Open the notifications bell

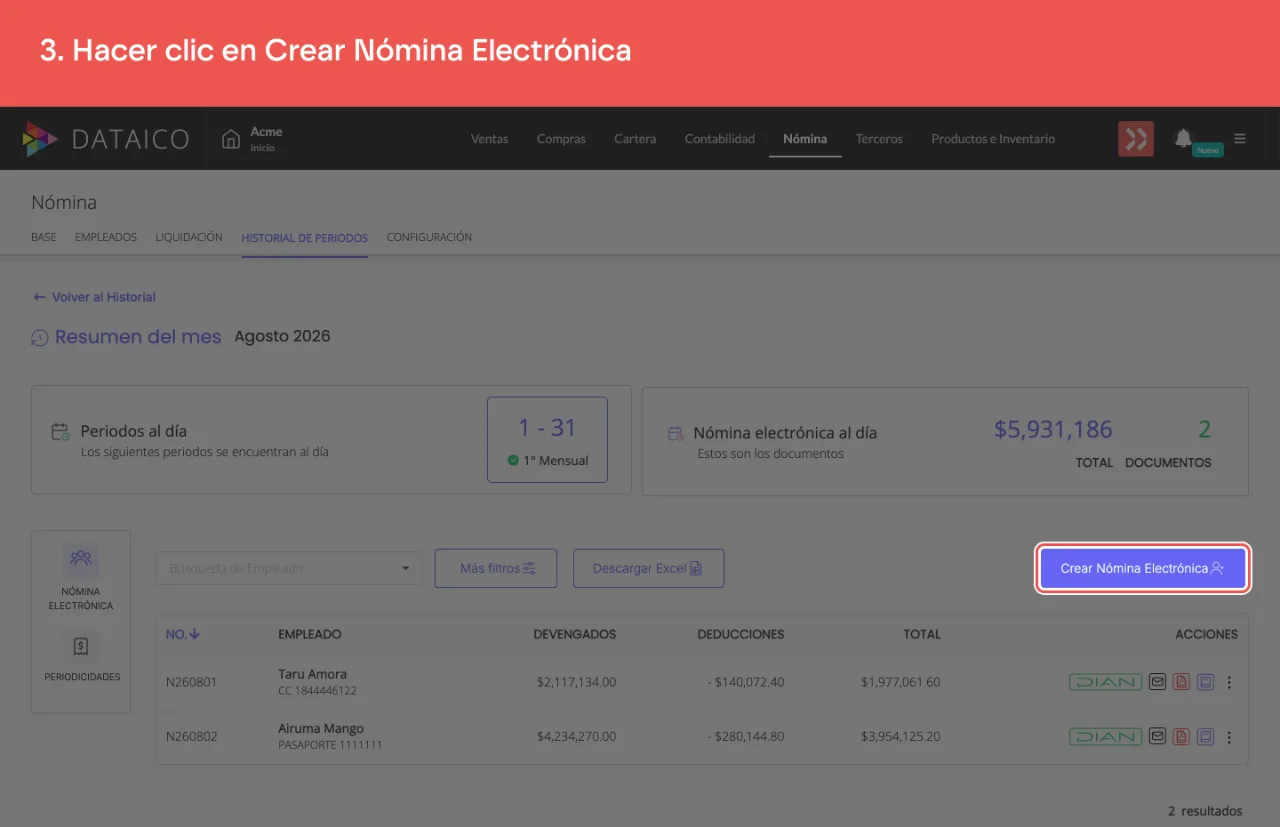point(1184,138)
